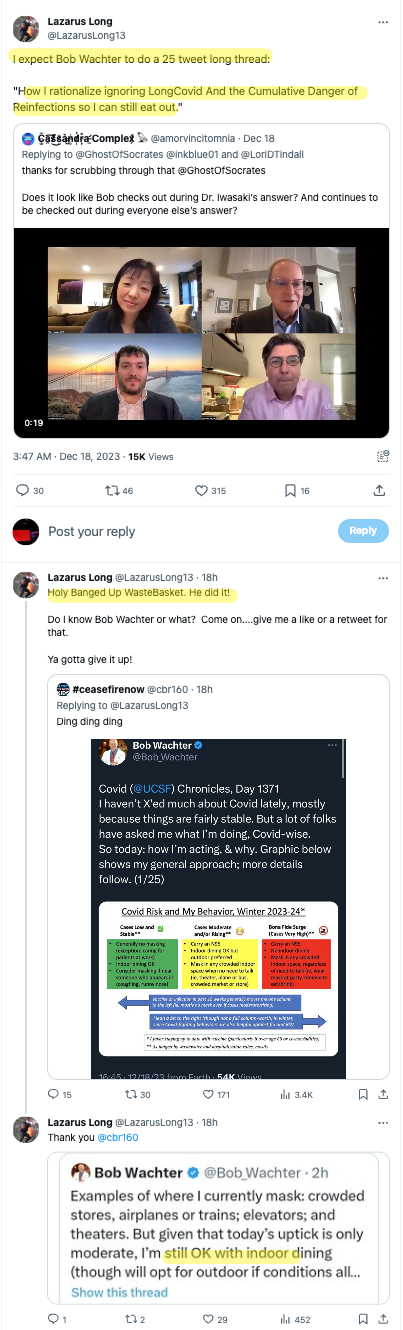Viewport: 403px width, 1330px height.
Task: Open the more options menu on the main tweet
Action: [383, 20]
